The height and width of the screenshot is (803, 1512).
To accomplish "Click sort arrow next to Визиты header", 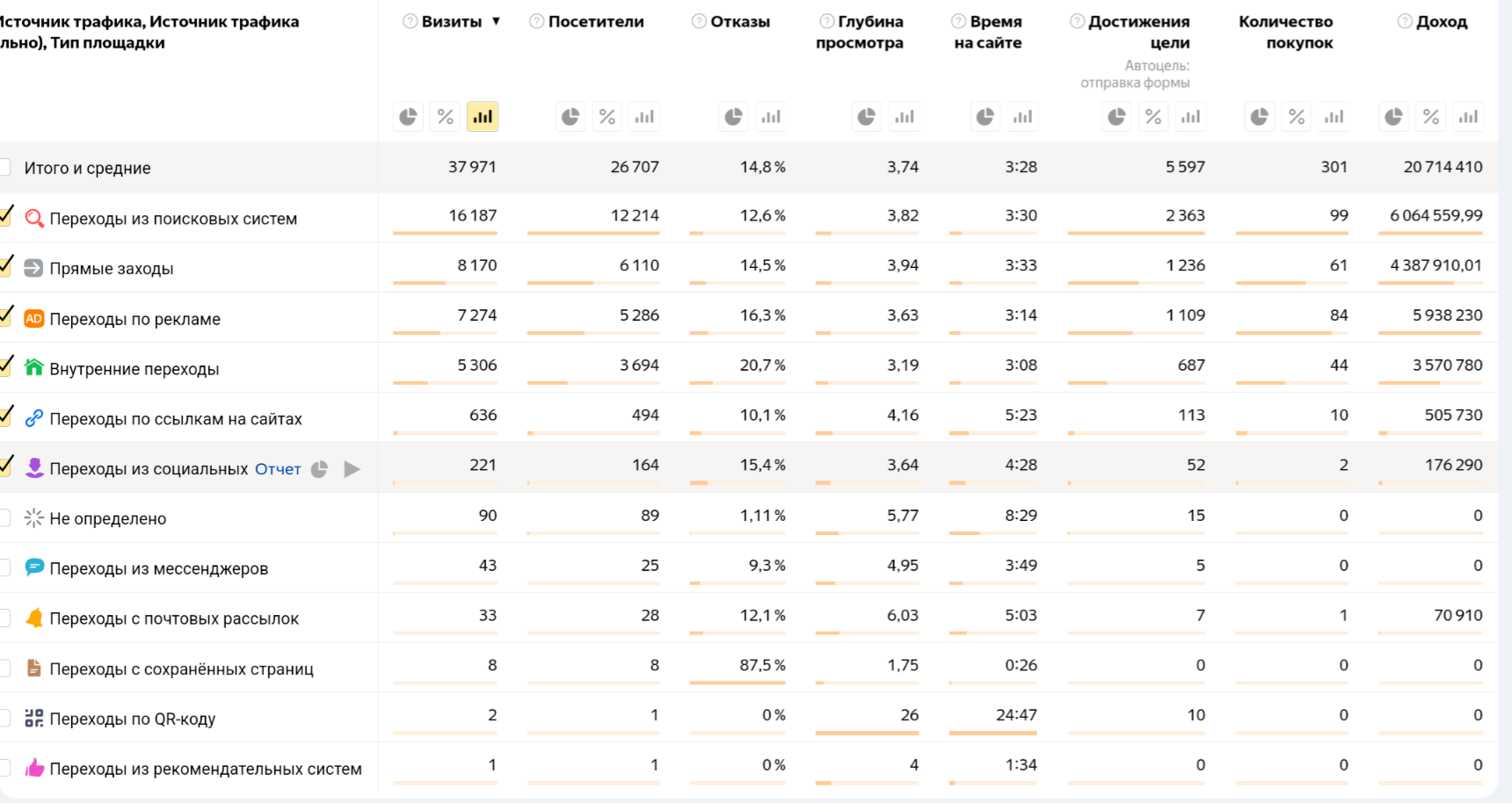I will pyautogui.click(x=497, y=21).
